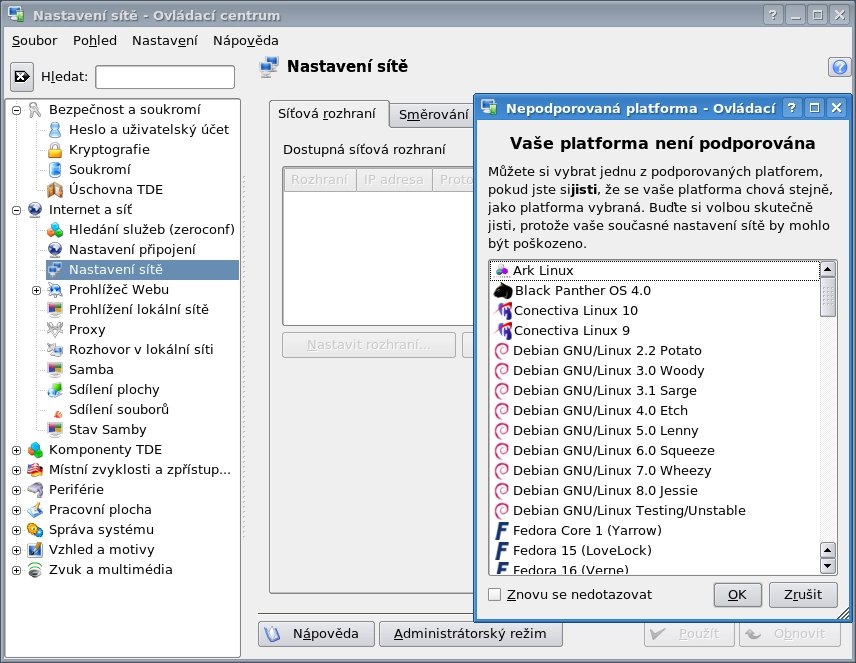Image resolution: width=856 pixels, height=663 pixels.
Task: Expand the Vzhled a motivy tree branch
Action: (16, 550)
